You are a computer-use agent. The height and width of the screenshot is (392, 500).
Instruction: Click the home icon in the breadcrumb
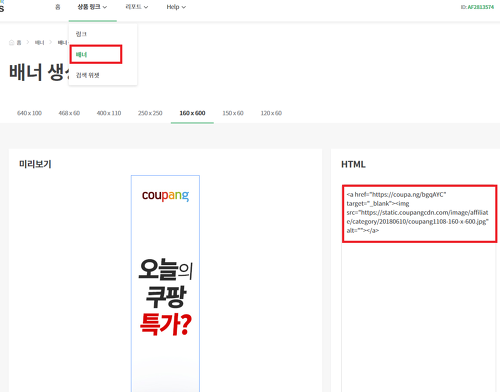pos(12,42)
